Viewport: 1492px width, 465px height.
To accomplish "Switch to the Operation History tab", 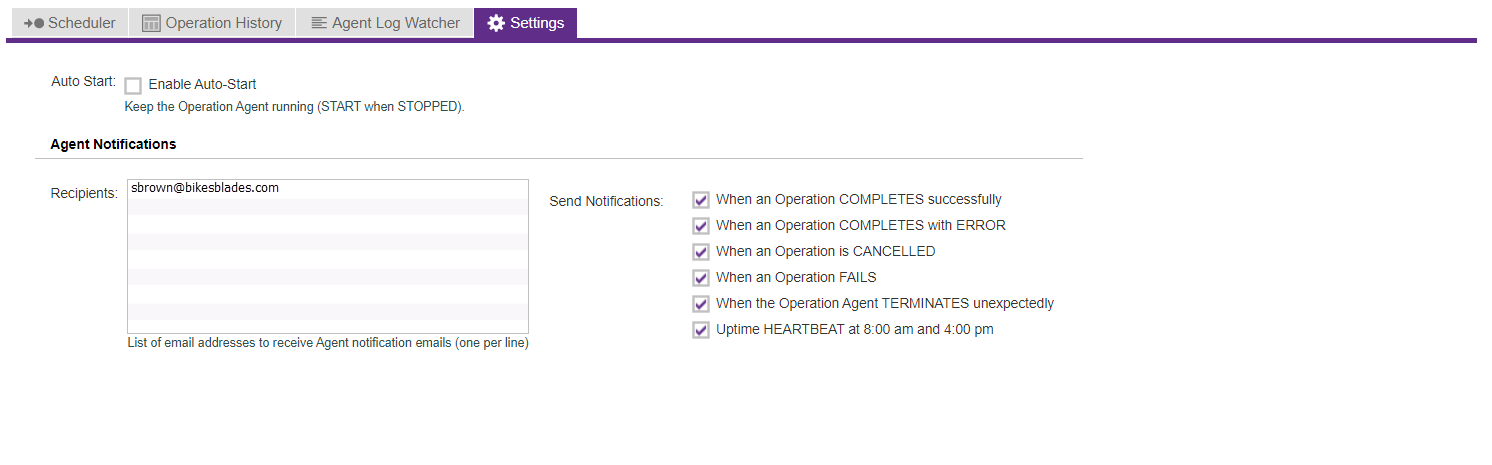I will pyautogui.click(x=223, y=23).
